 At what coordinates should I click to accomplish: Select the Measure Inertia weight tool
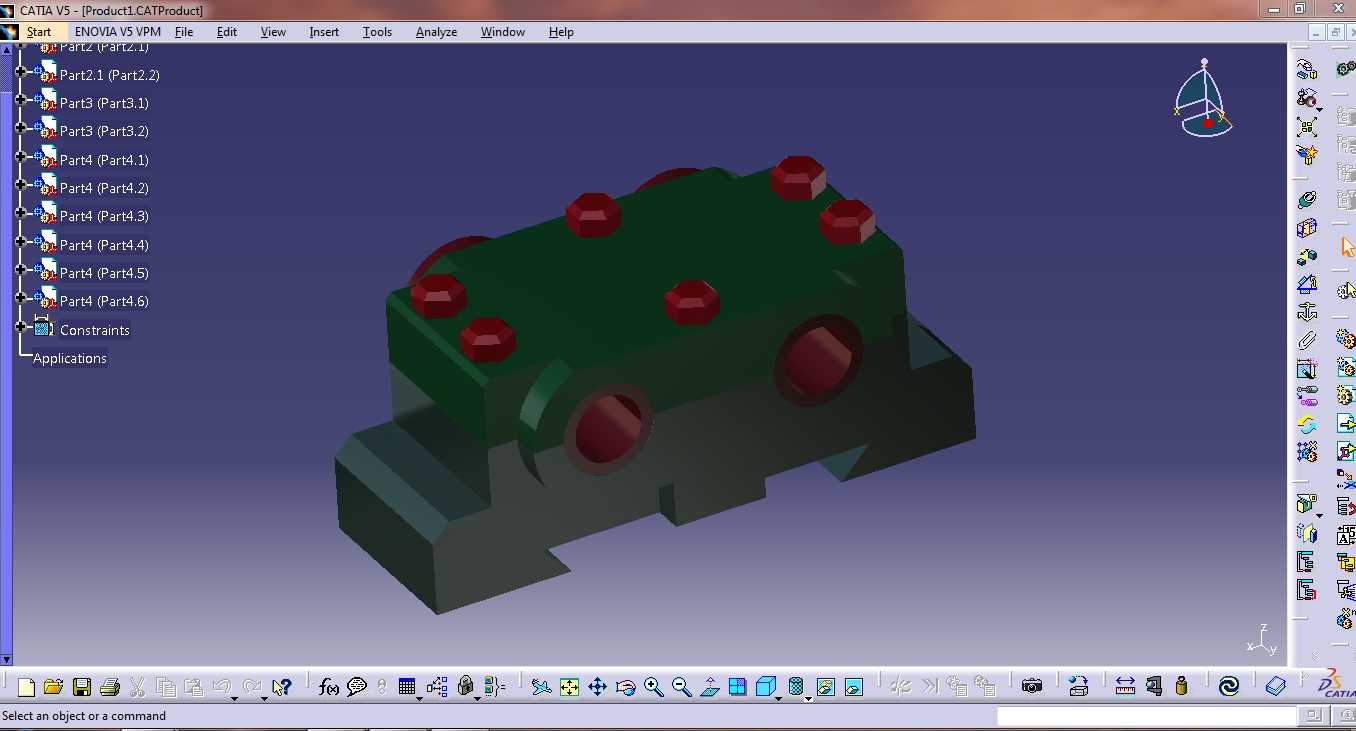(1182, 687)
